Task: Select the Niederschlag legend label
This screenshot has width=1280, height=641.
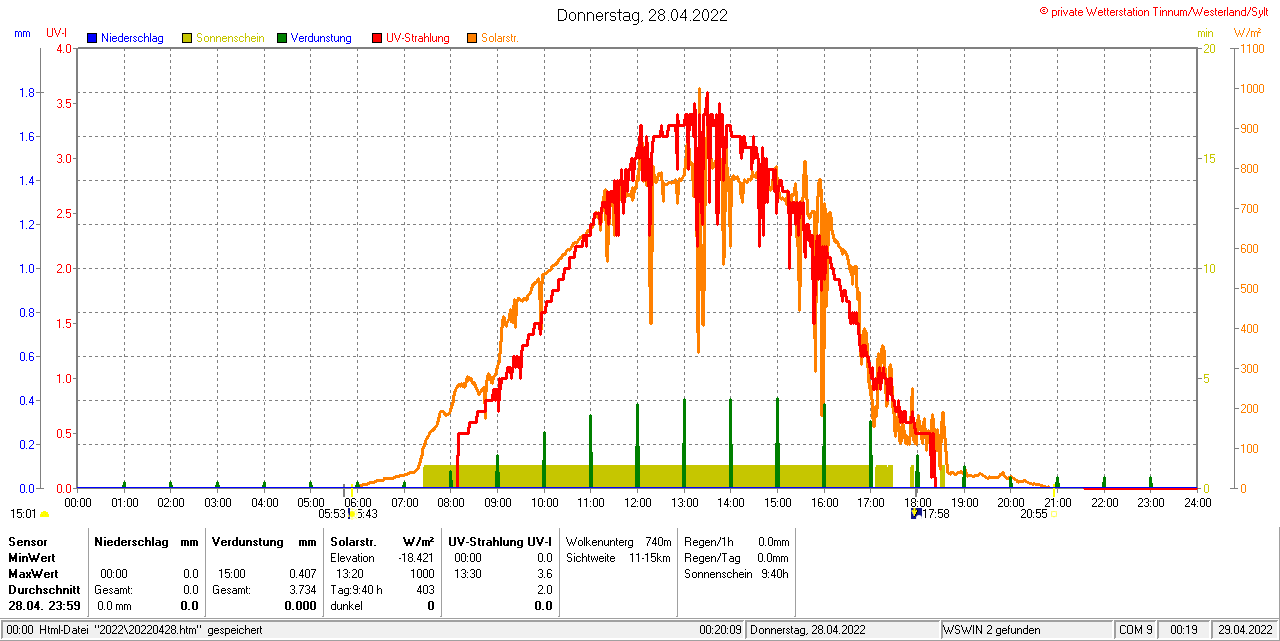Action: pyautogui.click(x=132, y=38)
